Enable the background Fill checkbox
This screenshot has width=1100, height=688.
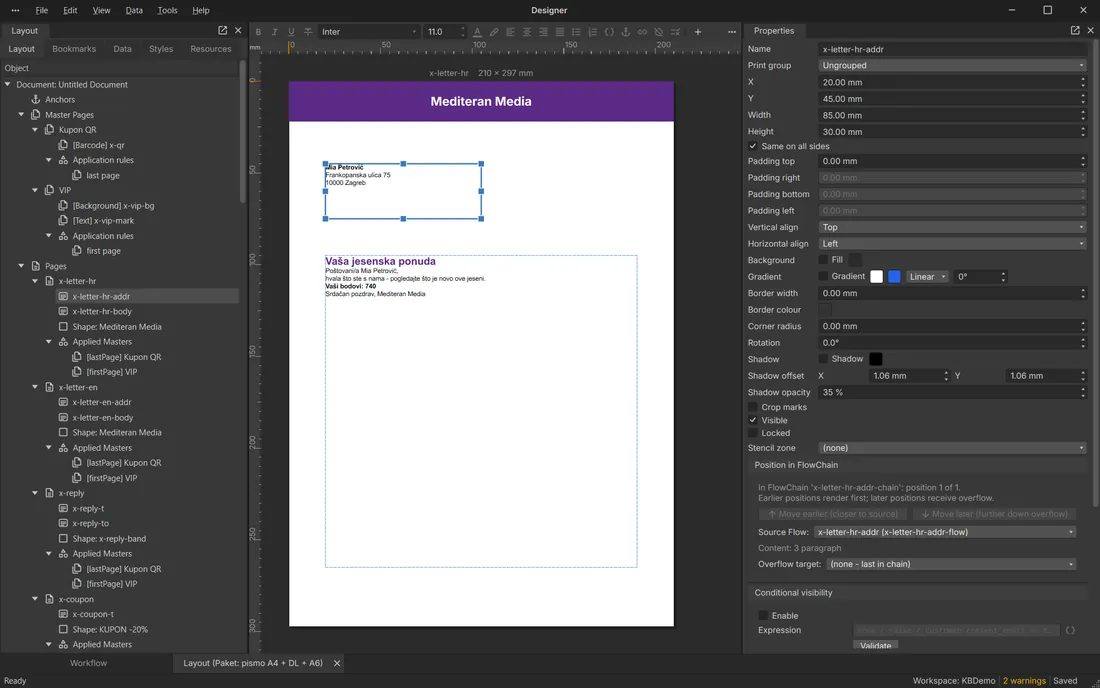[x=823, y=259]
